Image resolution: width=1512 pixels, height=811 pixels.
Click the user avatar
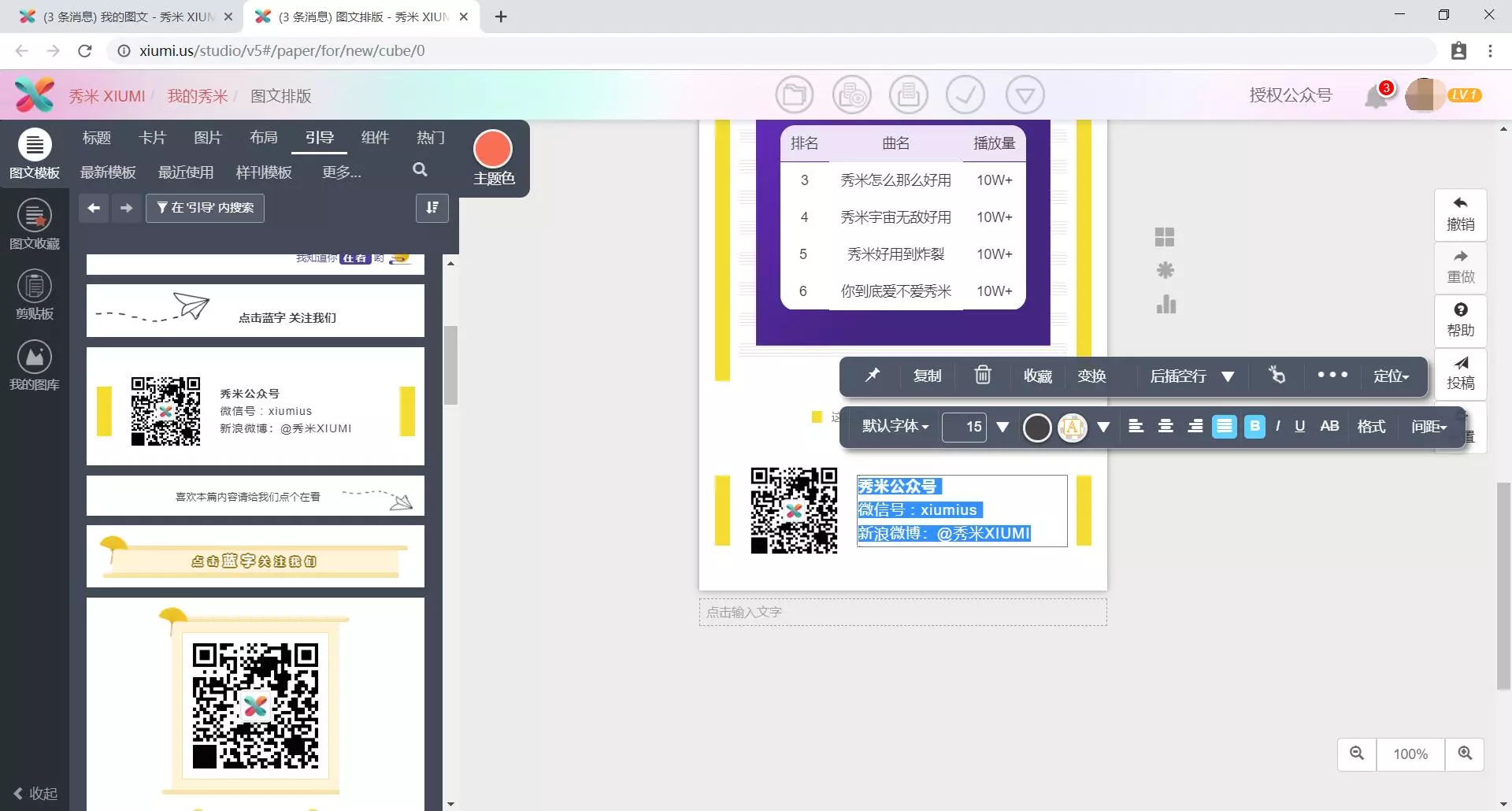click(x=1423, y=95)
